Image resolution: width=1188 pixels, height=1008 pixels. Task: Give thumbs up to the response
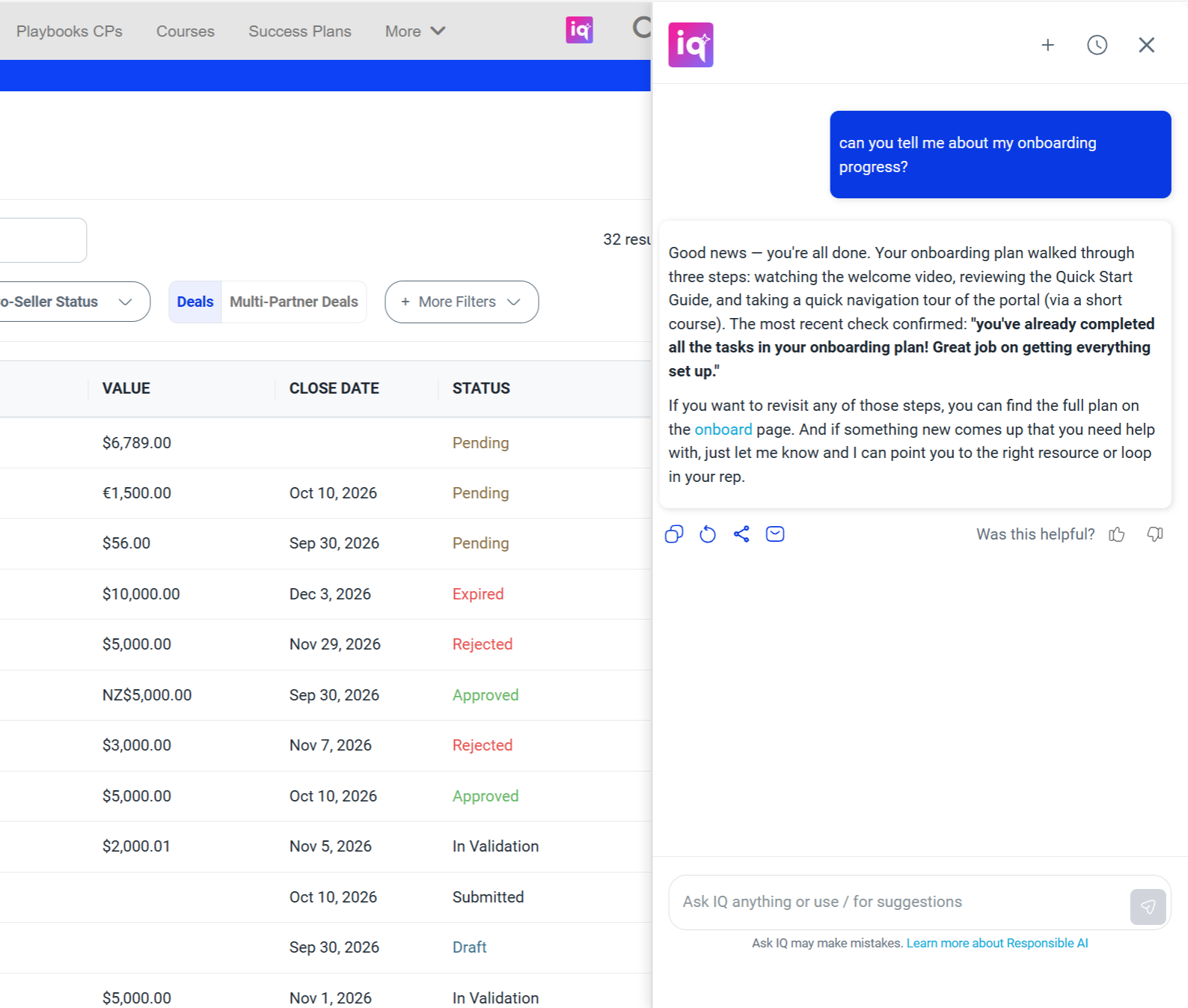click(x=1117, y=534)
